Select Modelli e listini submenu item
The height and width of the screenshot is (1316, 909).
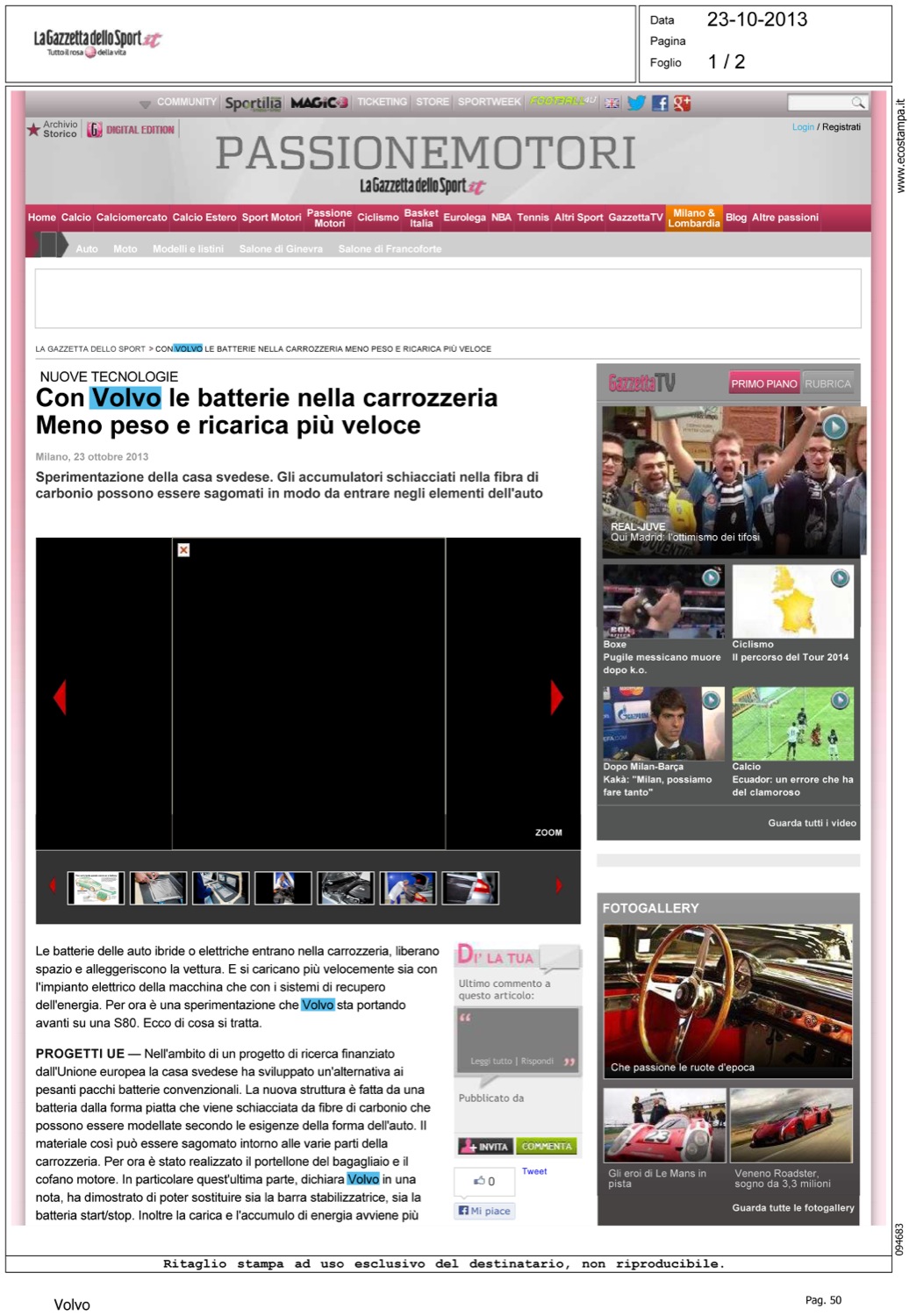click(188, 249)
